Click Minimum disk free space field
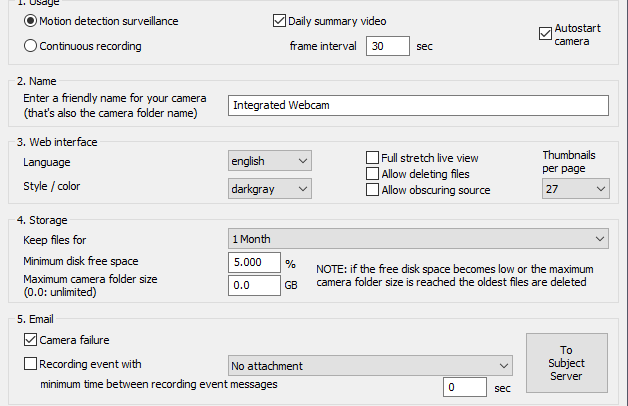The height and width of the screenshot is (406, 628). tap(254, 263)
